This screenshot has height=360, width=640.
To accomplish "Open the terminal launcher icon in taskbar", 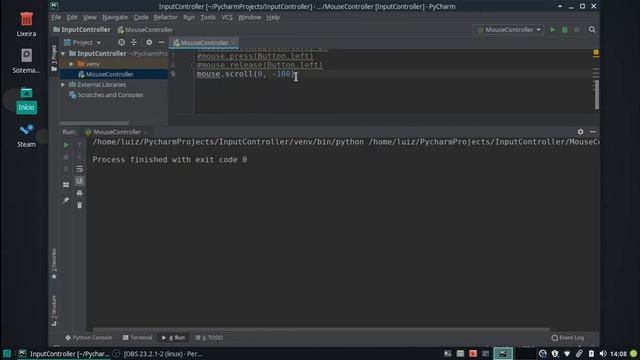I will click(448, 353).
